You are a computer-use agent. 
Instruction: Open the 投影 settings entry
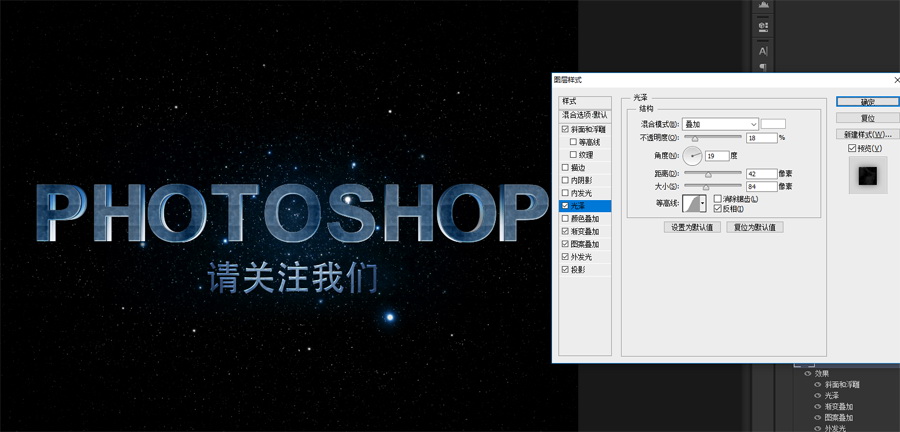[578, 270]
